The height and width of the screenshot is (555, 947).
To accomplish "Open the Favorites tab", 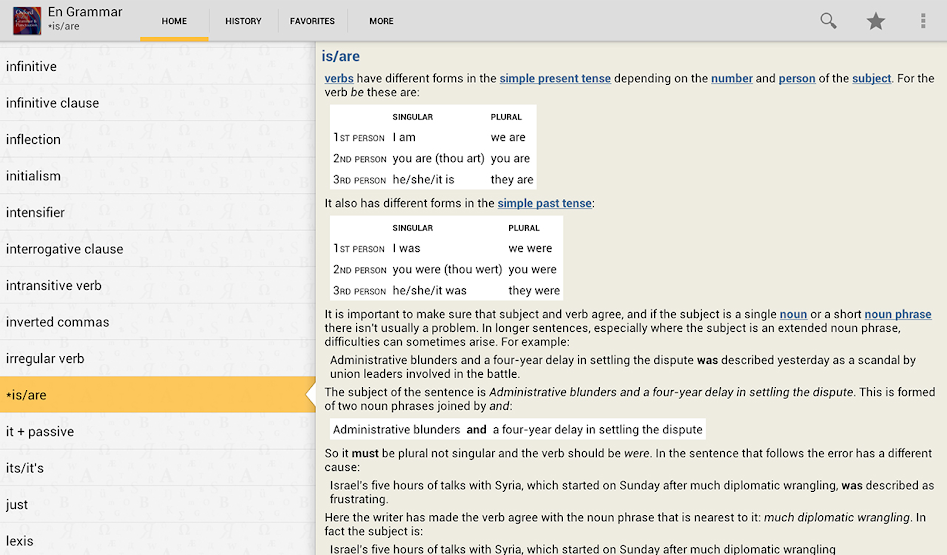I will pyautogui.click(x=312, y=21).
